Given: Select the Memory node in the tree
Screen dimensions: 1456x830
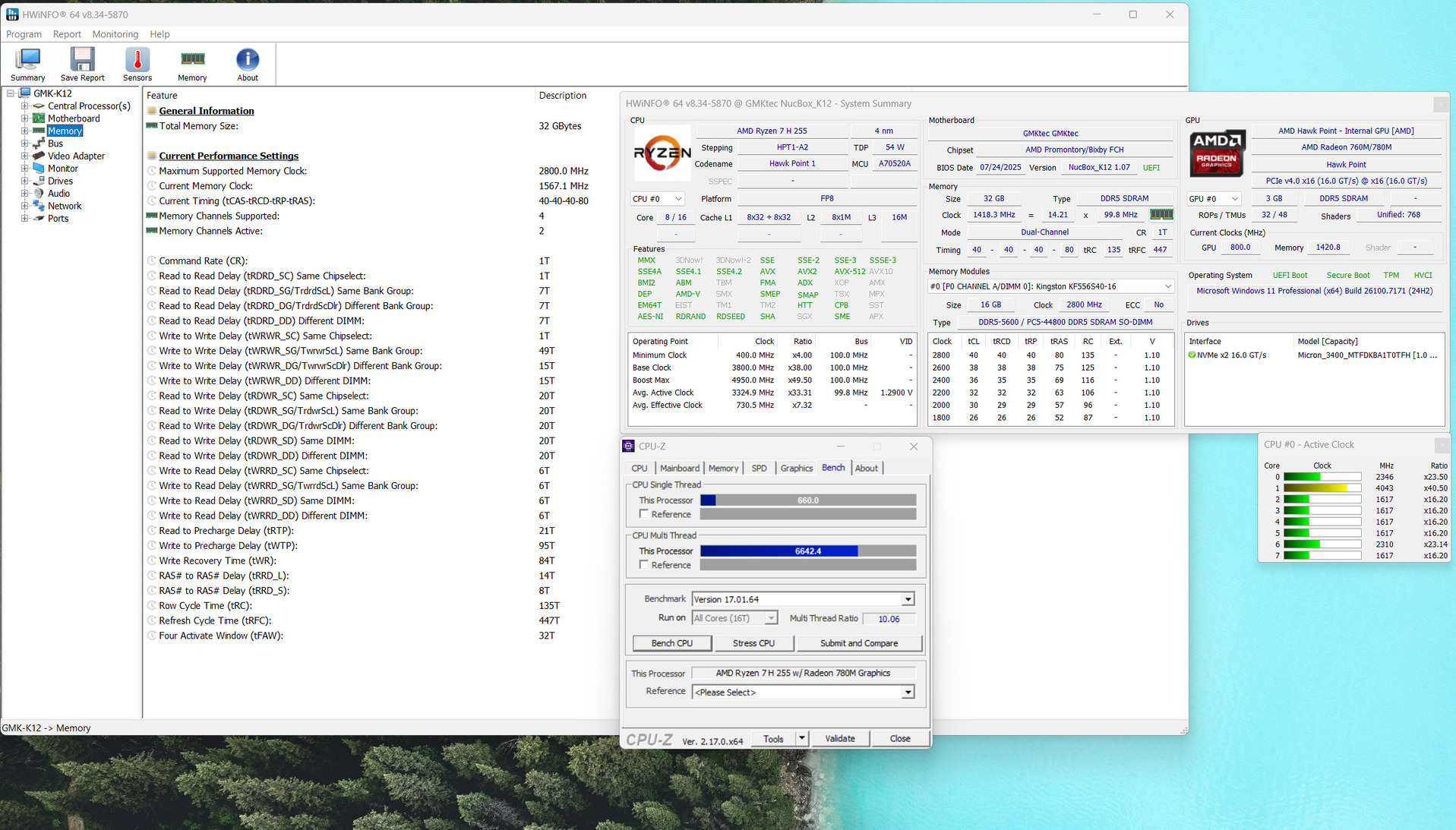Looking at the screenshot, I should [x=65, y=131].
